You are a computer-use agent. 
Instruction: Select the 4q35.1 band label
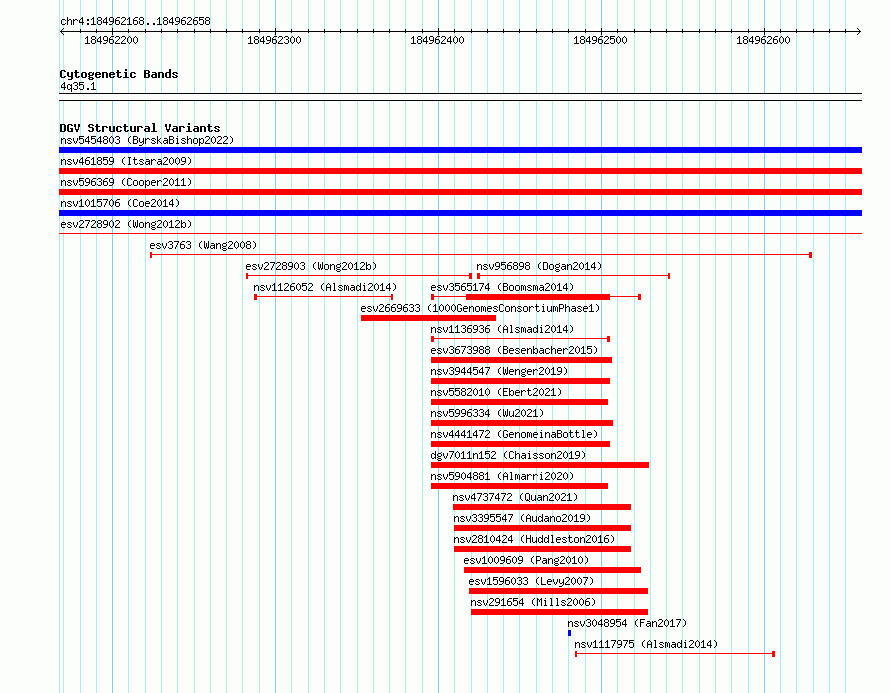[x=78, y=86]
